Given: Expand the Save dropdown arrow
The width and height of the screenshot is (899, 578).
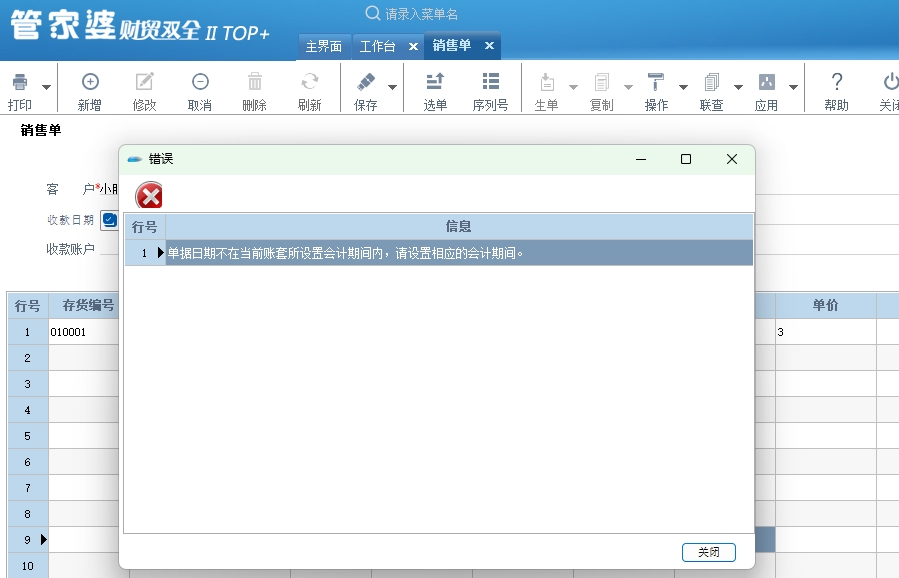Looking at the screenshot, I should pos(392,88).
